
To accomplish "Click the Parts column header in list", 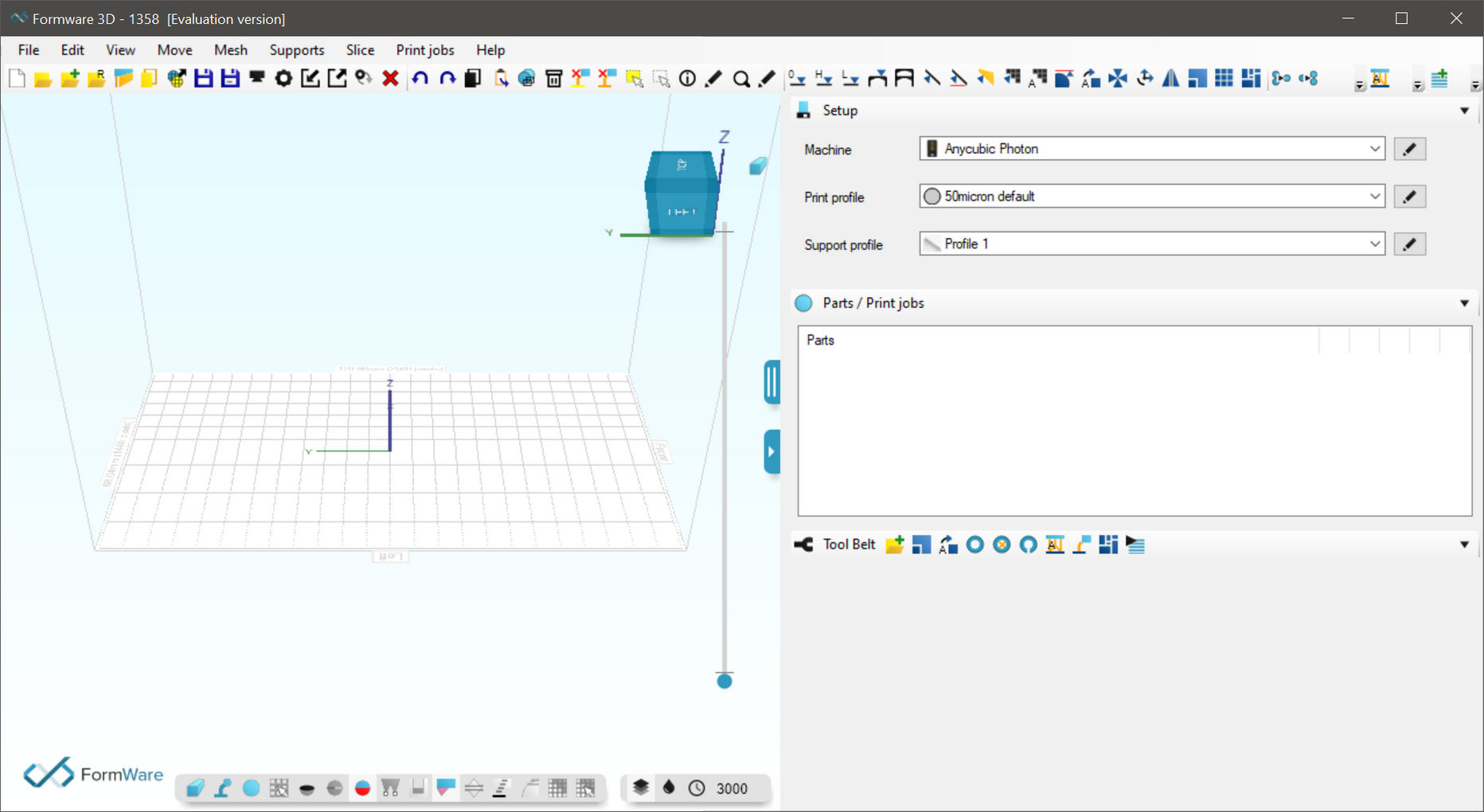I will (820, 340).
